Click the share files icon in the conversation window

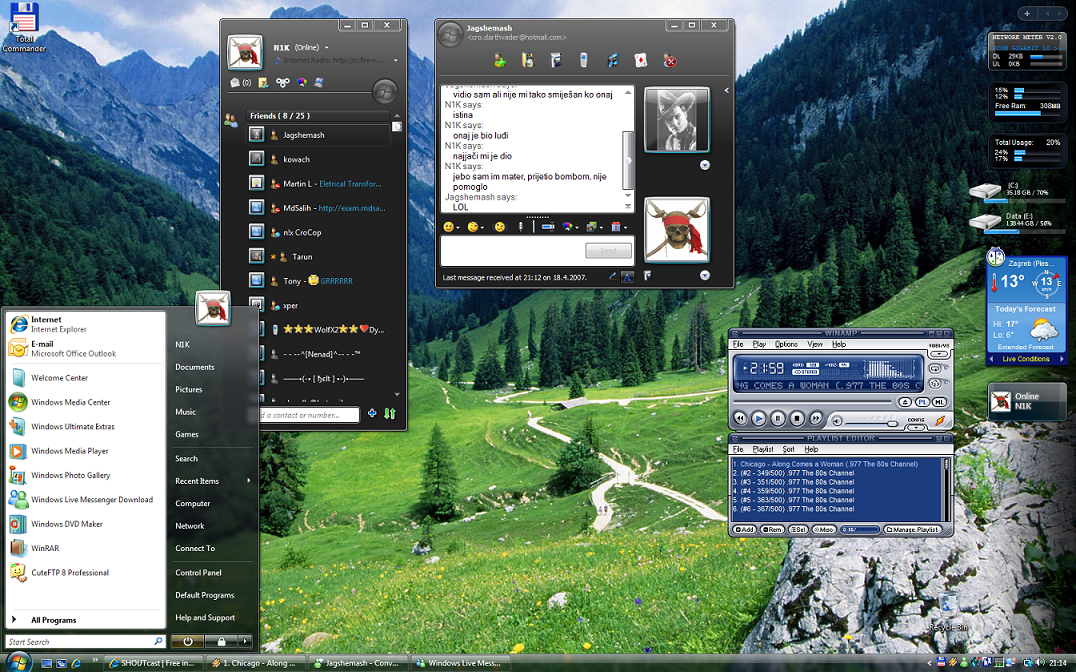(x=527, y=61)
